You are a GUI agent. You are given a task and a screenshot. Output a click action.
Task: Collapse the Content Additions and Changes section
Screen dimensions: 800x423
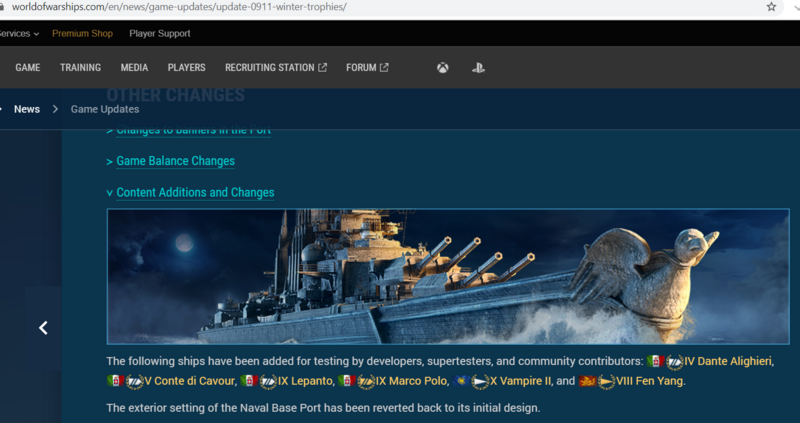coord(194,192)
